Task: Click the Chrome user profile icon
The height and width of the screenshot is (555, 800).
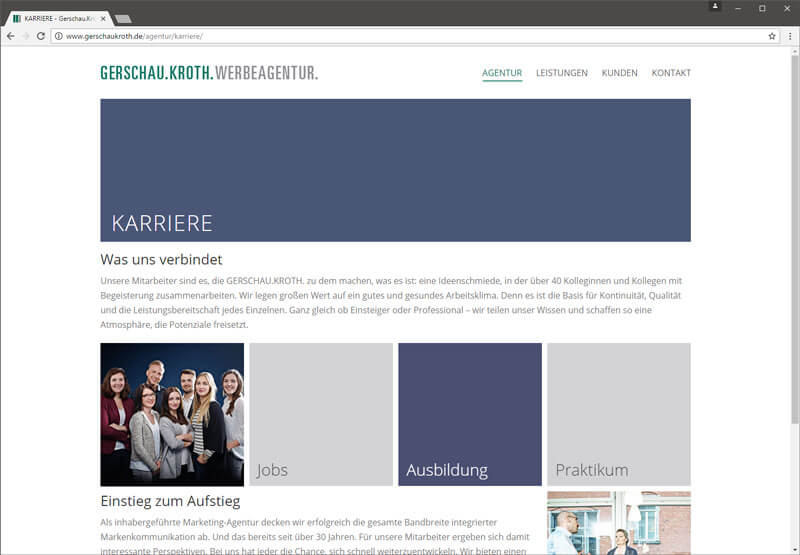Action: pyautogui.click(x=715, y=6)
